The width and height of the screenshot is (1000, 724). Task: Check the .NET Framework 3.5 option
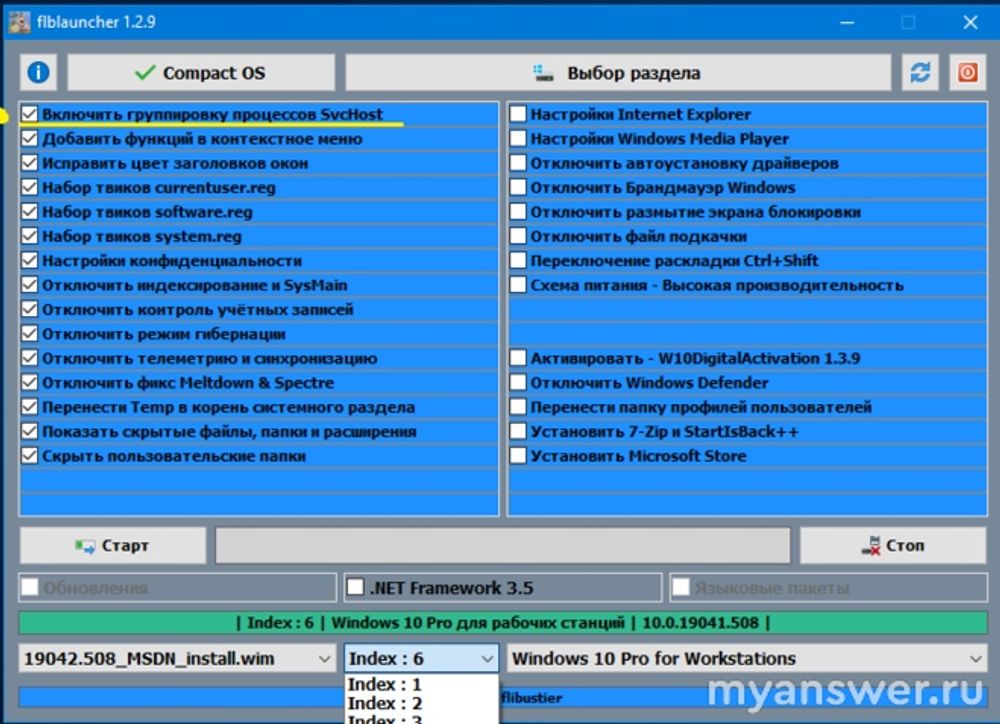tap(355, 588)
